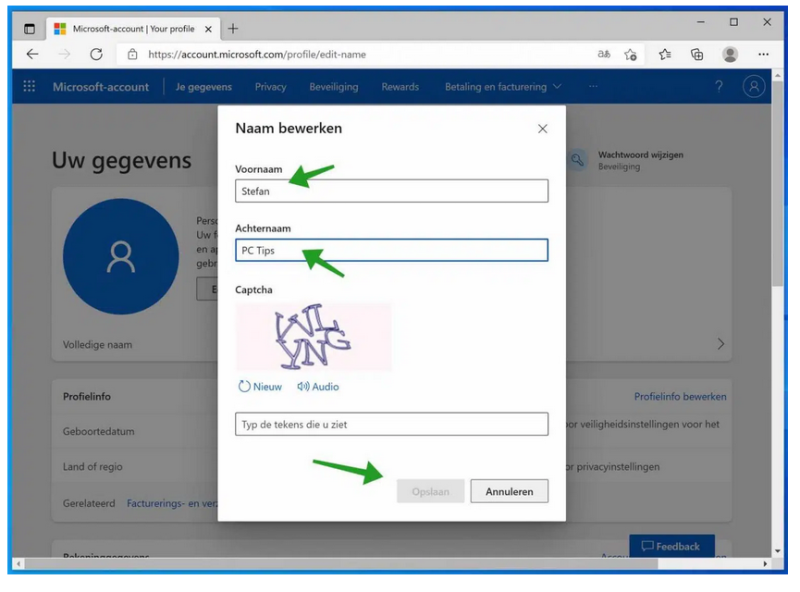
Task: Click the Facturerings- en verzendadressen link
Action: click(x=171, y=503)
